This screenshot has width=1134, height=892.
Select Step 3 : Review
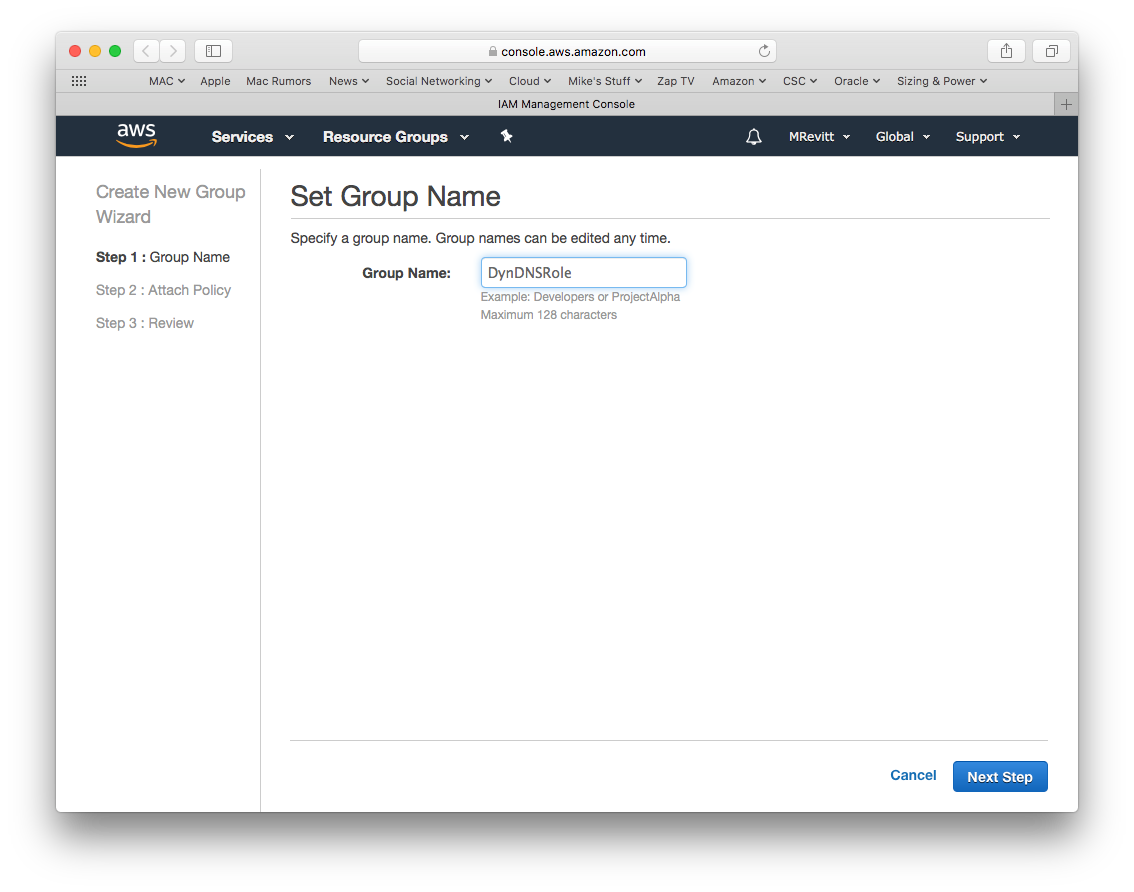coord(145,323)
